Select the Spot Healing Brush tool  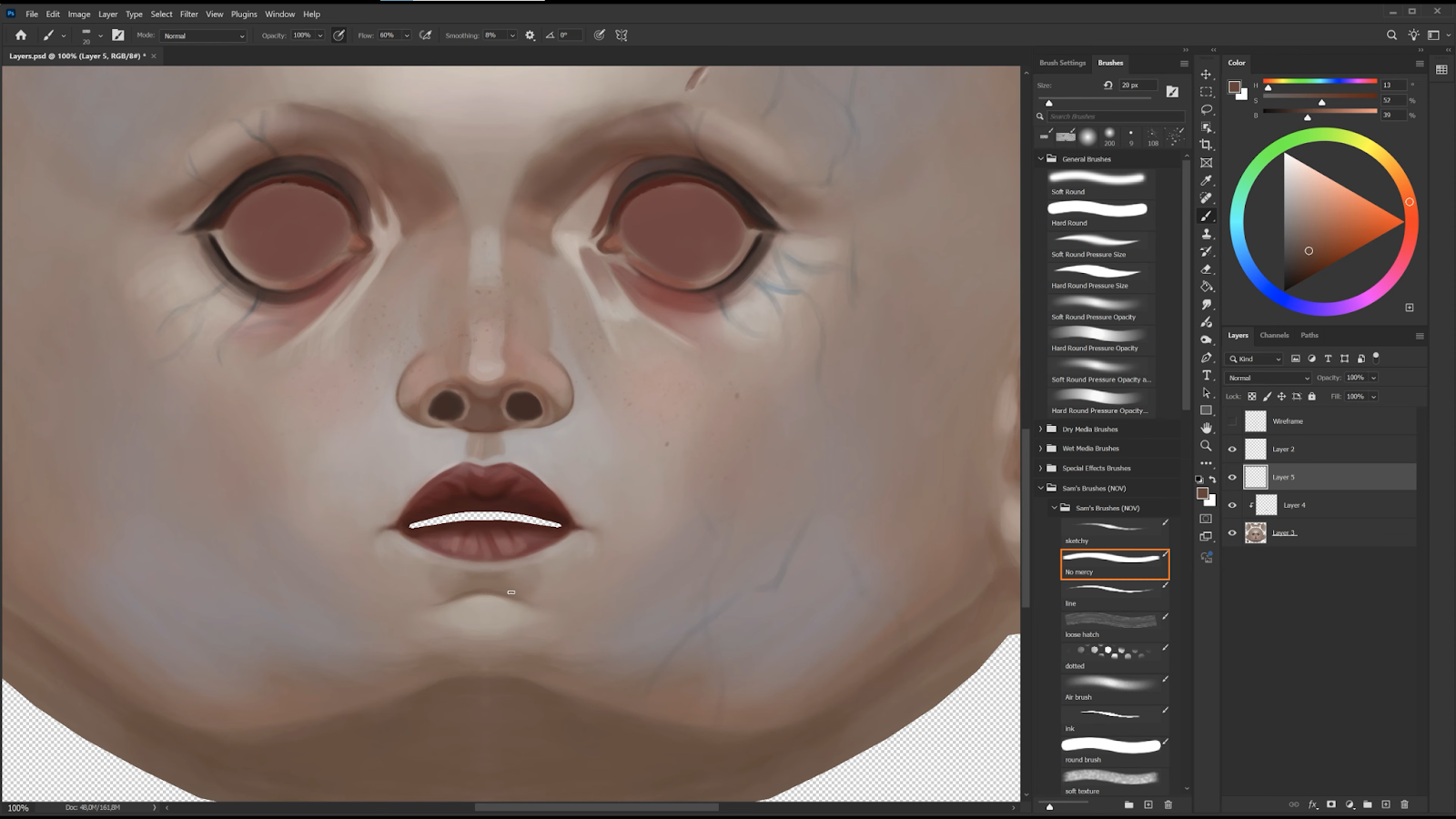point(1207,197)
